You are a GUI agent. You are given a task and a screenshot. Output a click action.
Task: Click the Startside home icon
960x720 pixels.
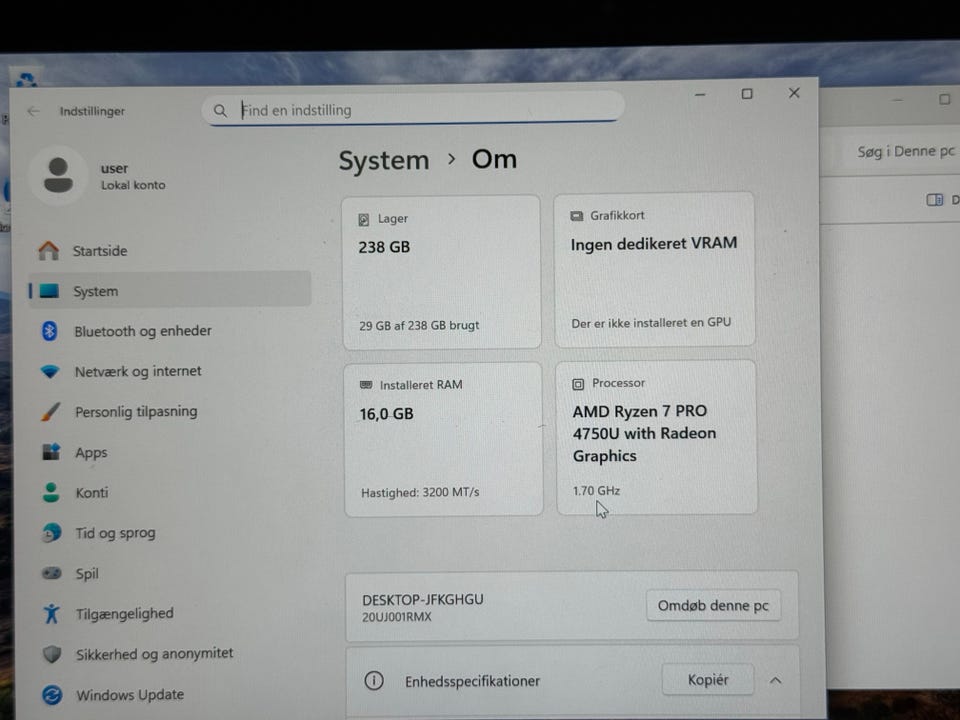click(x=48, y=250)
